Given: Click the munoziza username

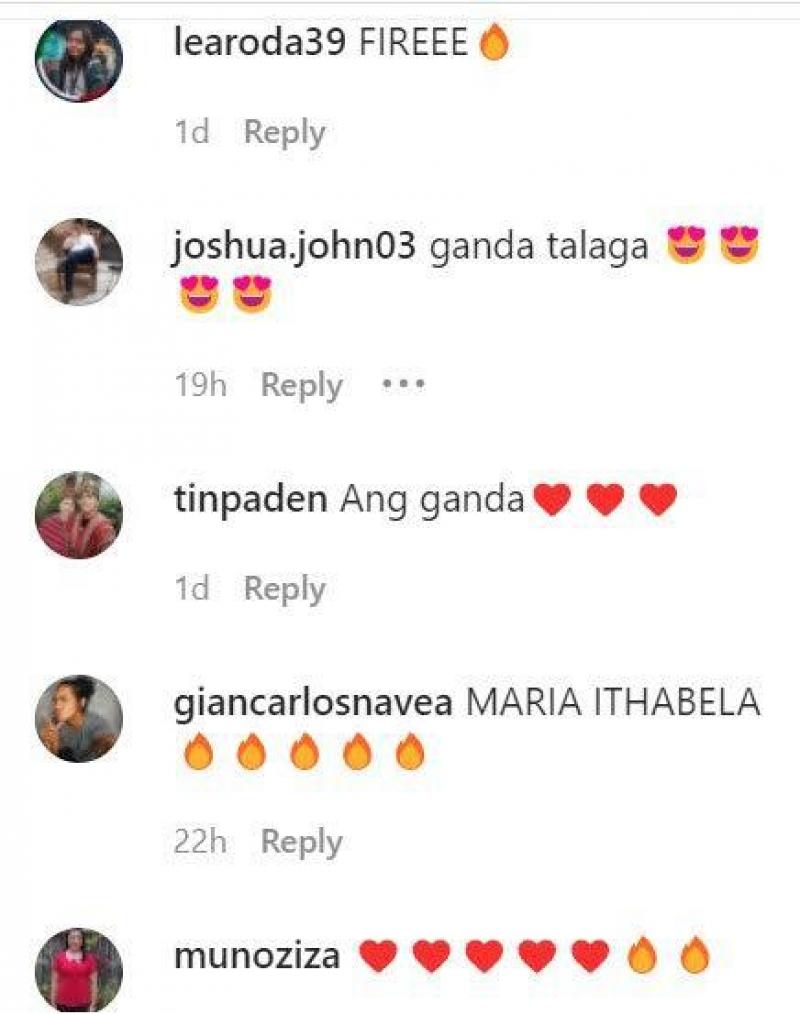Looking at the screenshot, I should [257, 956].
